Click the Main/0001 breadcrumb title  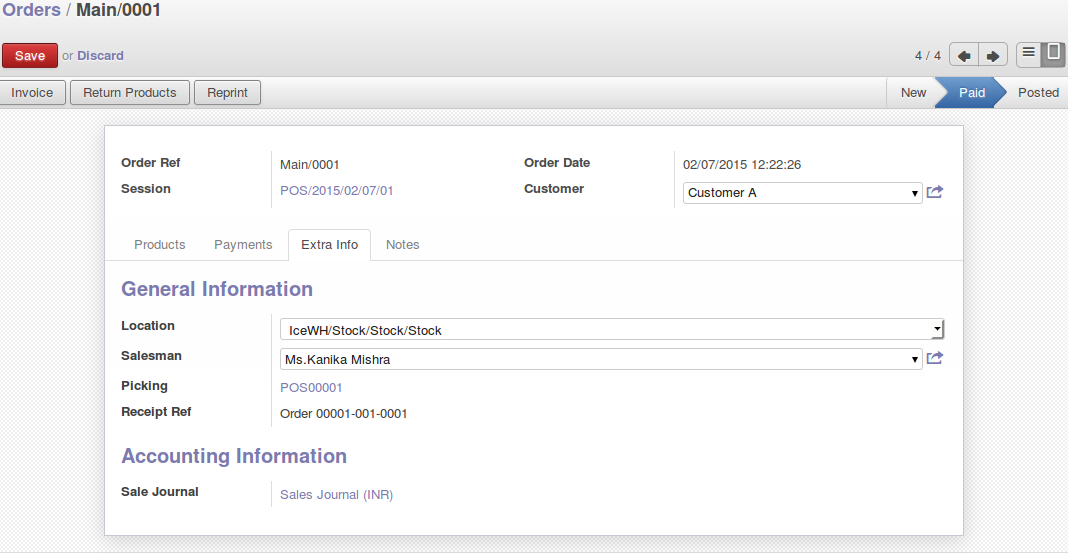click(118, 10)
